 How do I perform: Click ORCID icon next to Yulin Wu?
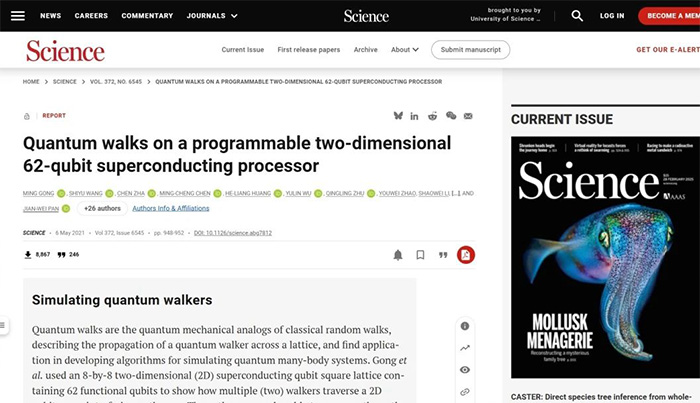pyautogui.click(x=318, y=193)
